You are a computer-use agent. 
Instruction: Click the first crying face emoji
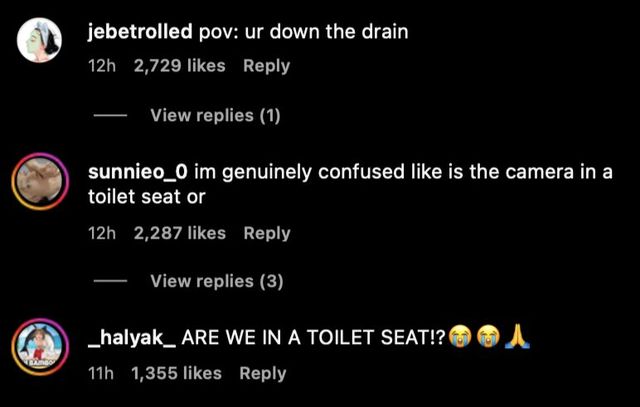(460, 337)
